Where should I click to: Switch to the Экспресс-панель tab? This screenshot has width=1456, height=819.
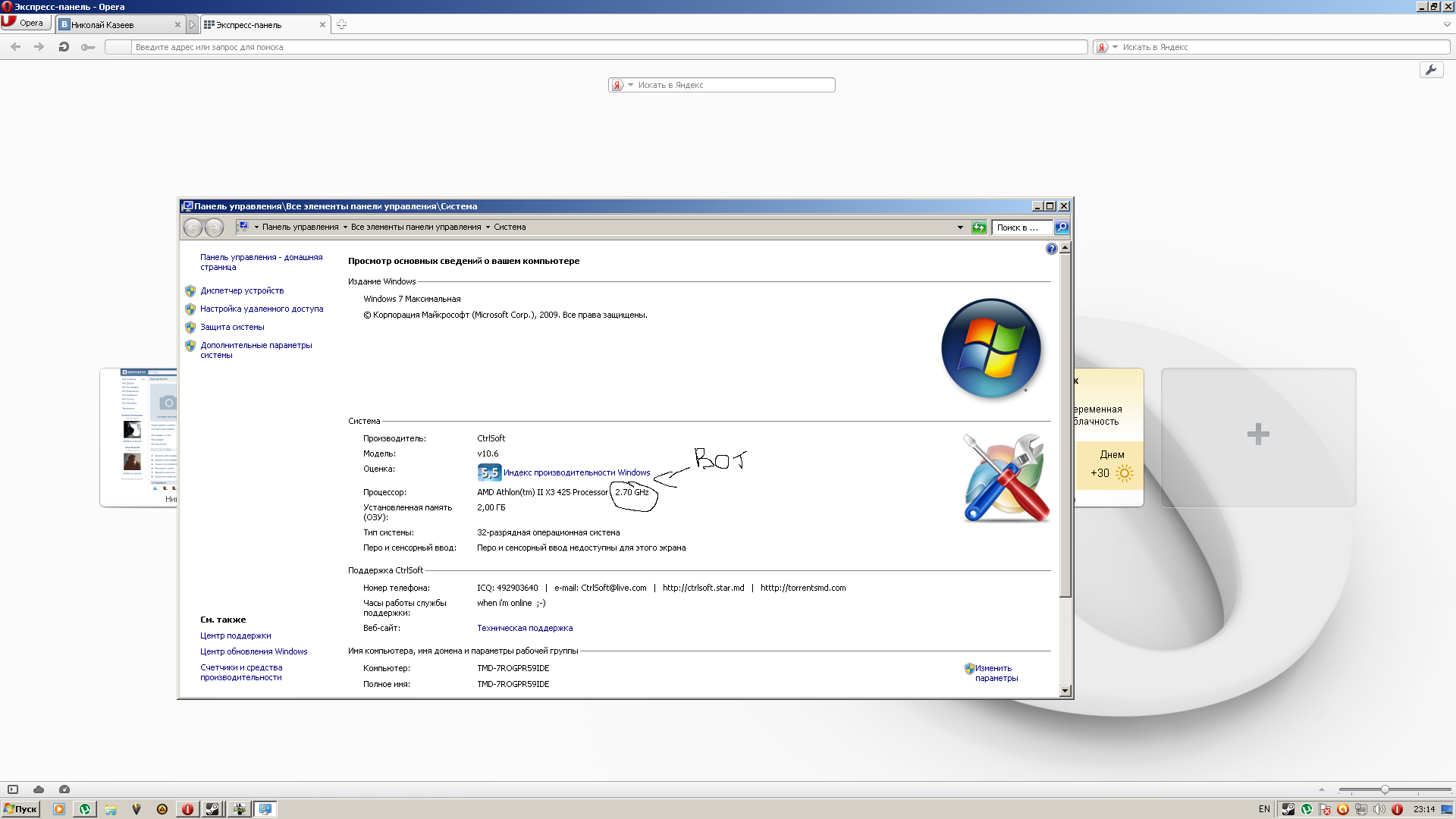tap(265, 24)
